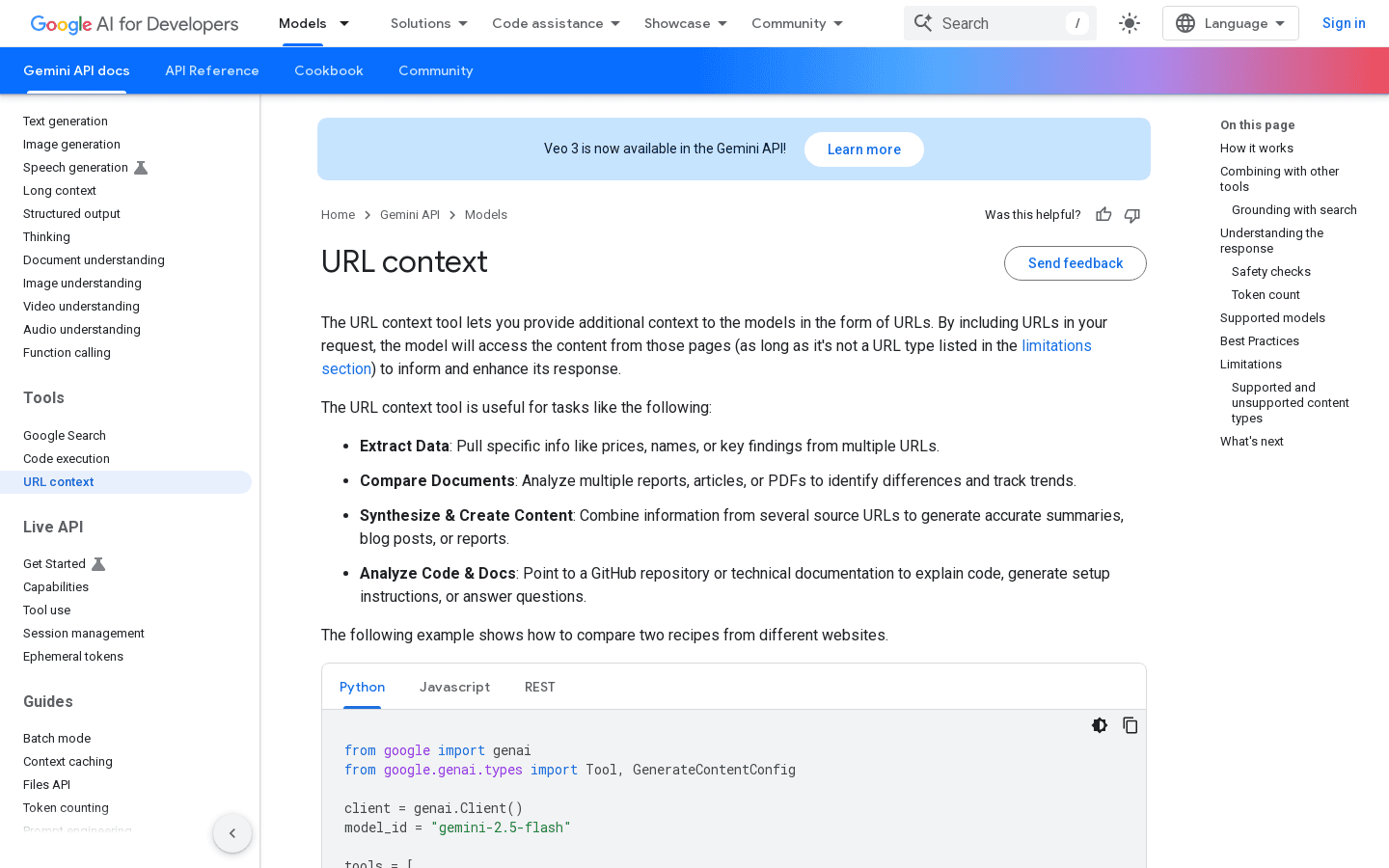The width and height of the screenshot is (1389, 868).
Task: Open Context caching guide
Action: pyautogui.click(x=68, y=762)
